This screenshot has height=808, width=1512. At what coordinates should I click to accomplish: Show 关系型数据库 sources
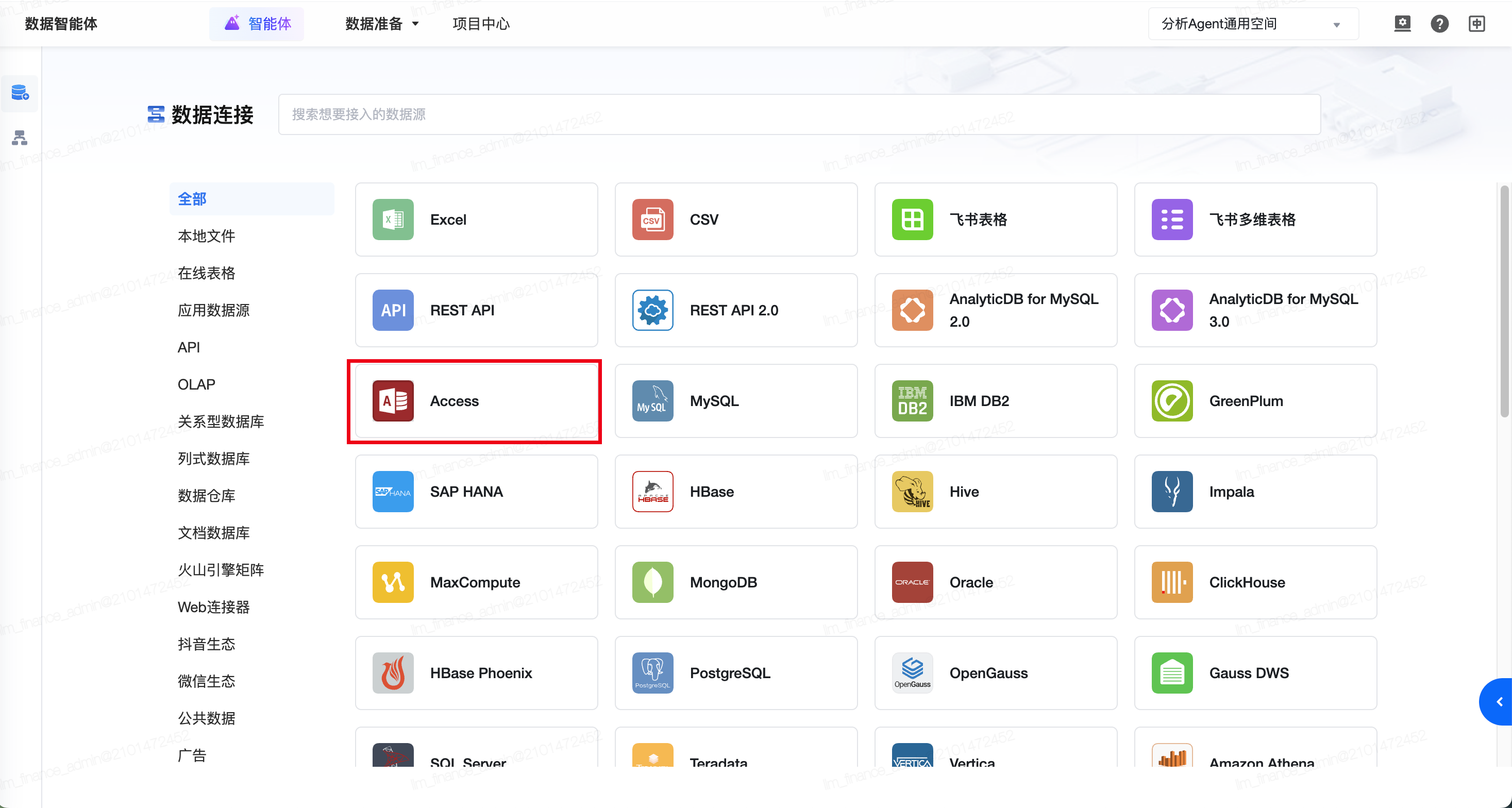pyautogui.click(x=221, y=422)
